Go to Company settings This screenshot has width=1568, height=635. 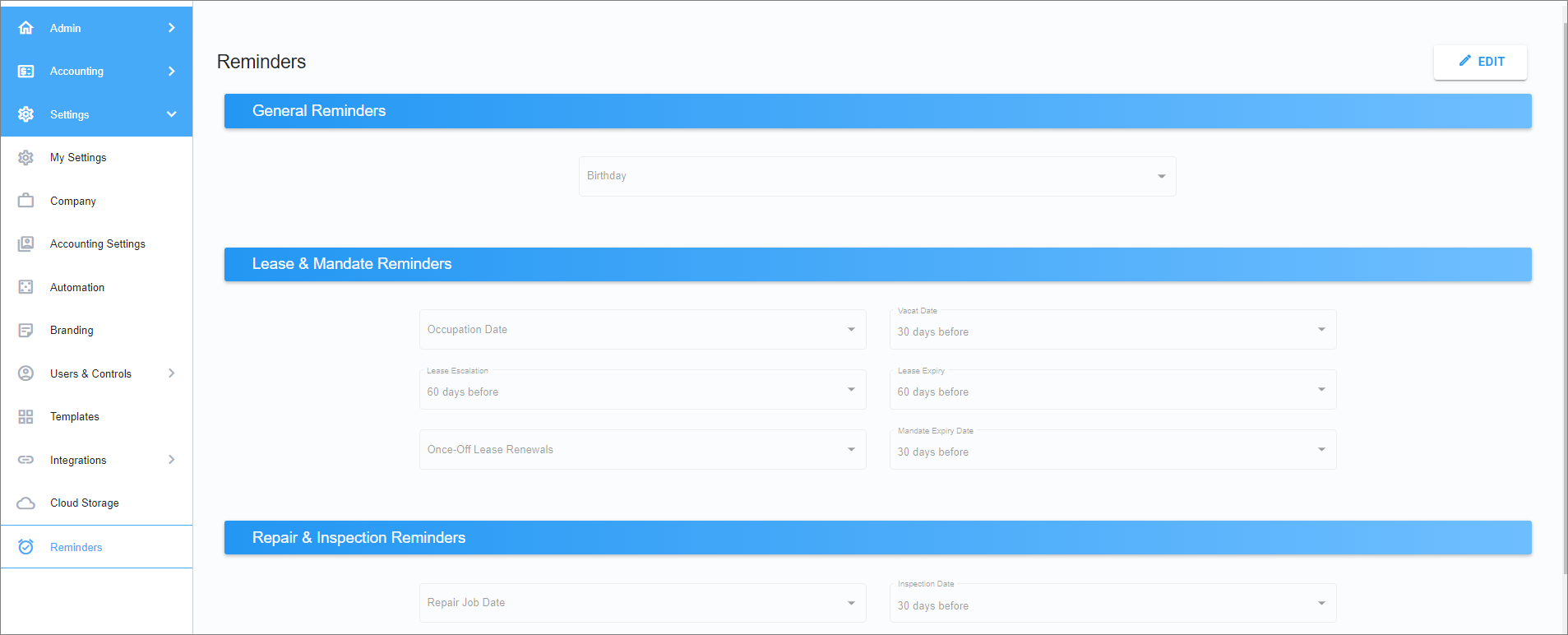[x=96, y=201]
